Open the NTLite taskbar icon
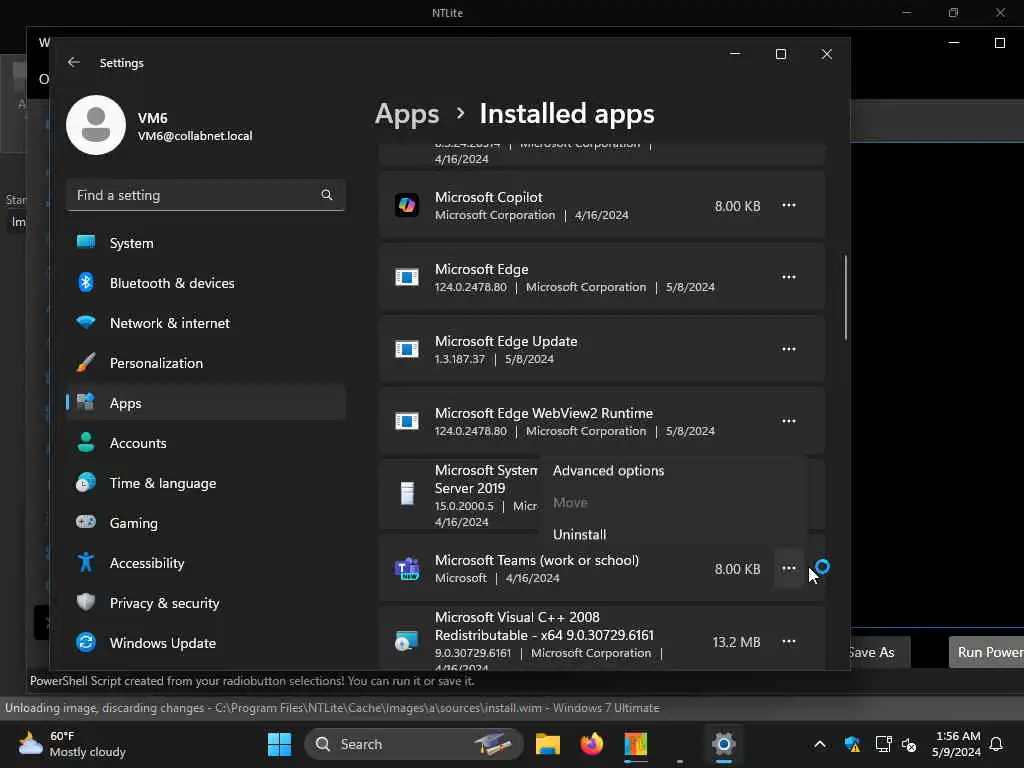The image size is (1024, 768). [635, 744]
